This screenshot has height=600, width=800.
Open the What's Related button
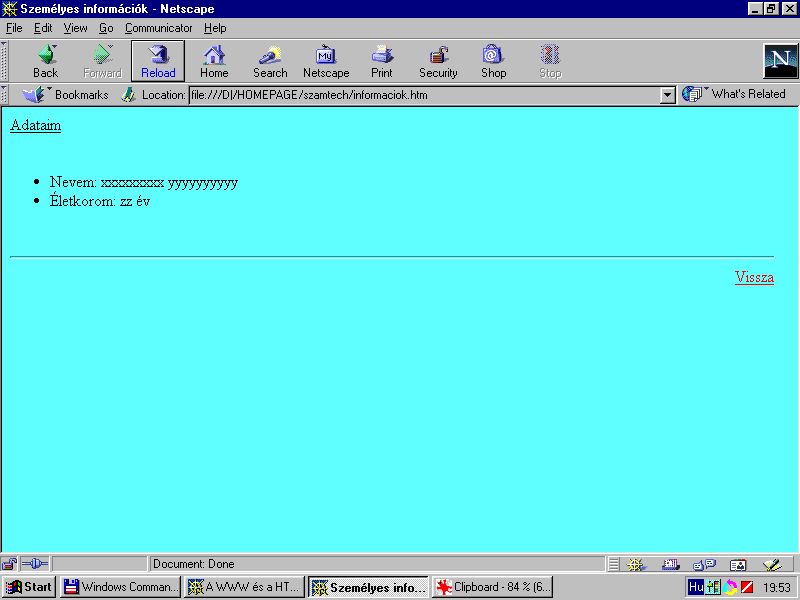[x=734, y=94]
